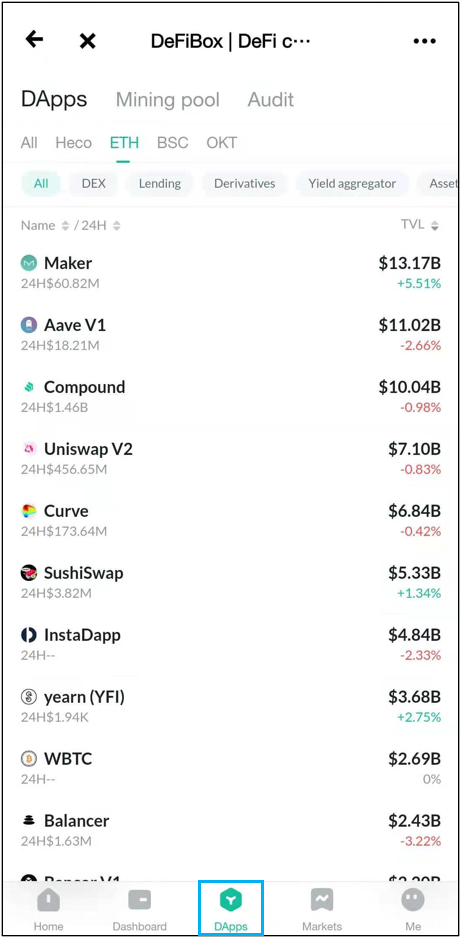Tap the Curve rainbow logo icon

click(29, 511)
